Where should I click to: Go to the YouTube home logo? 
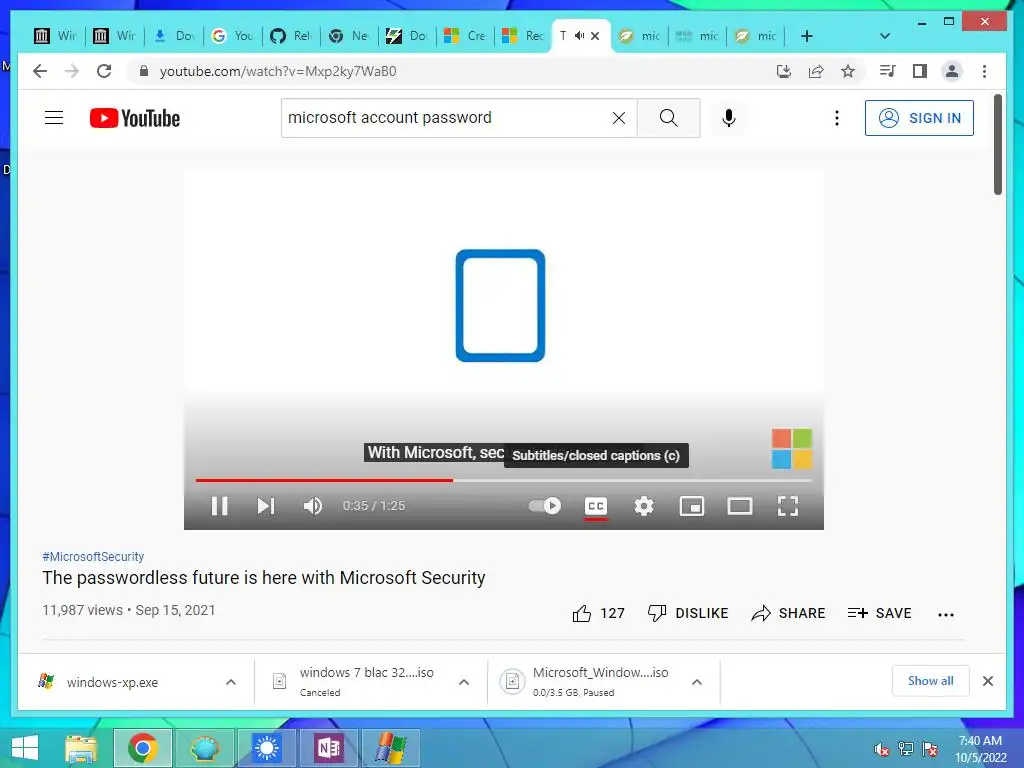pyautogui.click(x=135, y=118)
